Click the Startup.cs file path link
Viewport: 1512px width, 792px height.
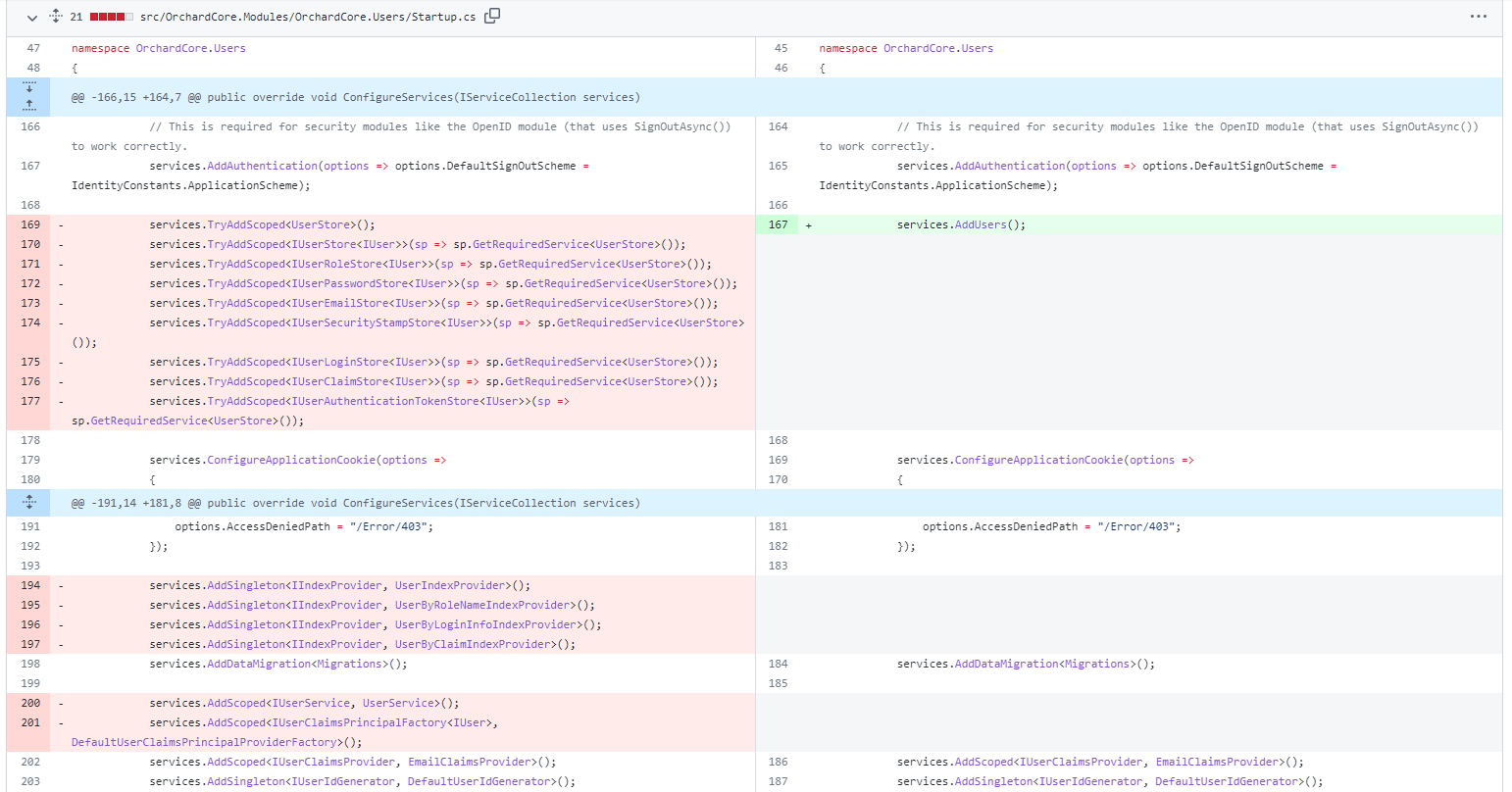click(x=308, y=17)
